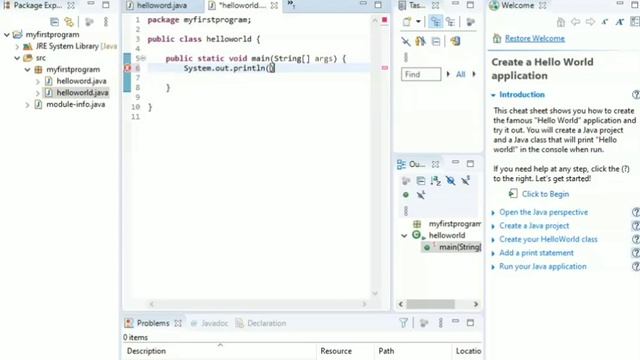Click Welcome back arrow

[576, 22]
